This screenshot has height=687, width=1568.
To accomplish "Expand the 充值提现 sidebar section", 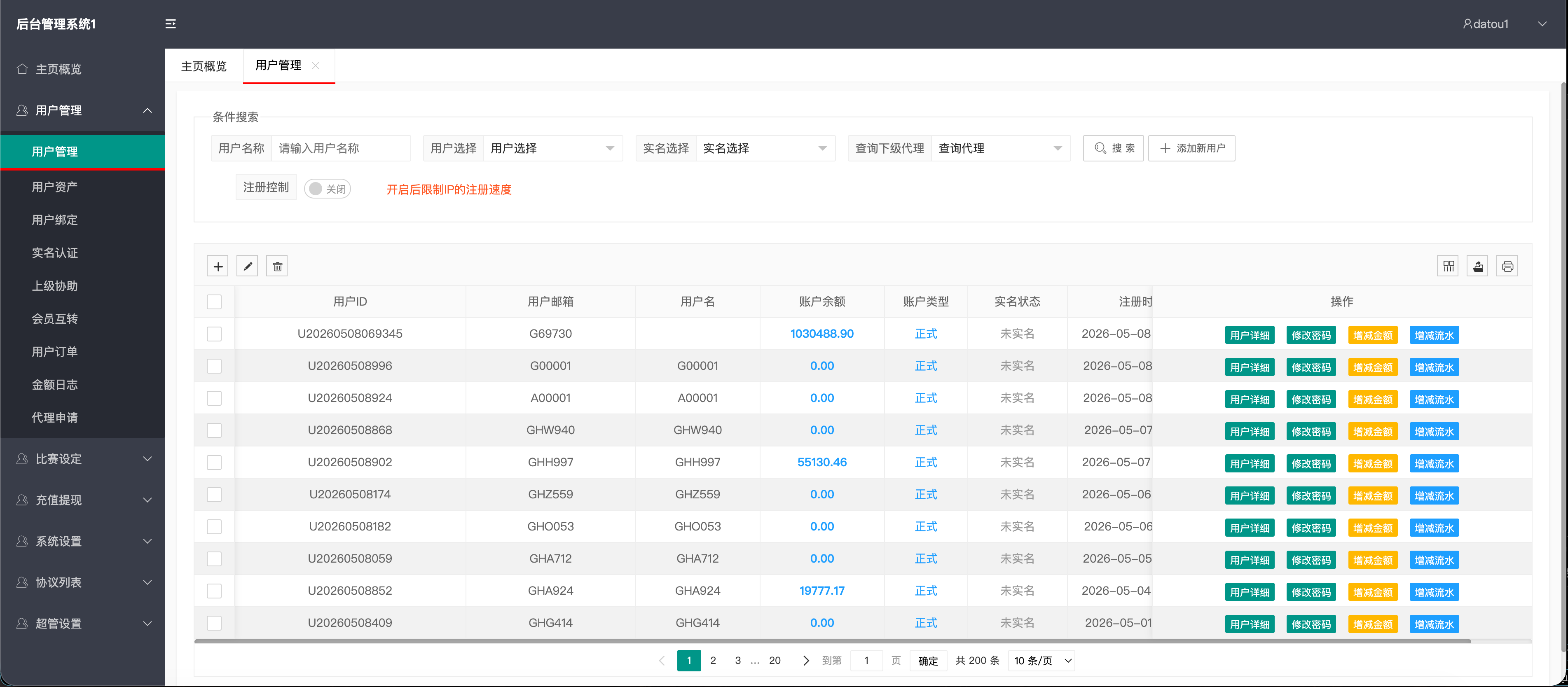I will click(x=147, y=500).
